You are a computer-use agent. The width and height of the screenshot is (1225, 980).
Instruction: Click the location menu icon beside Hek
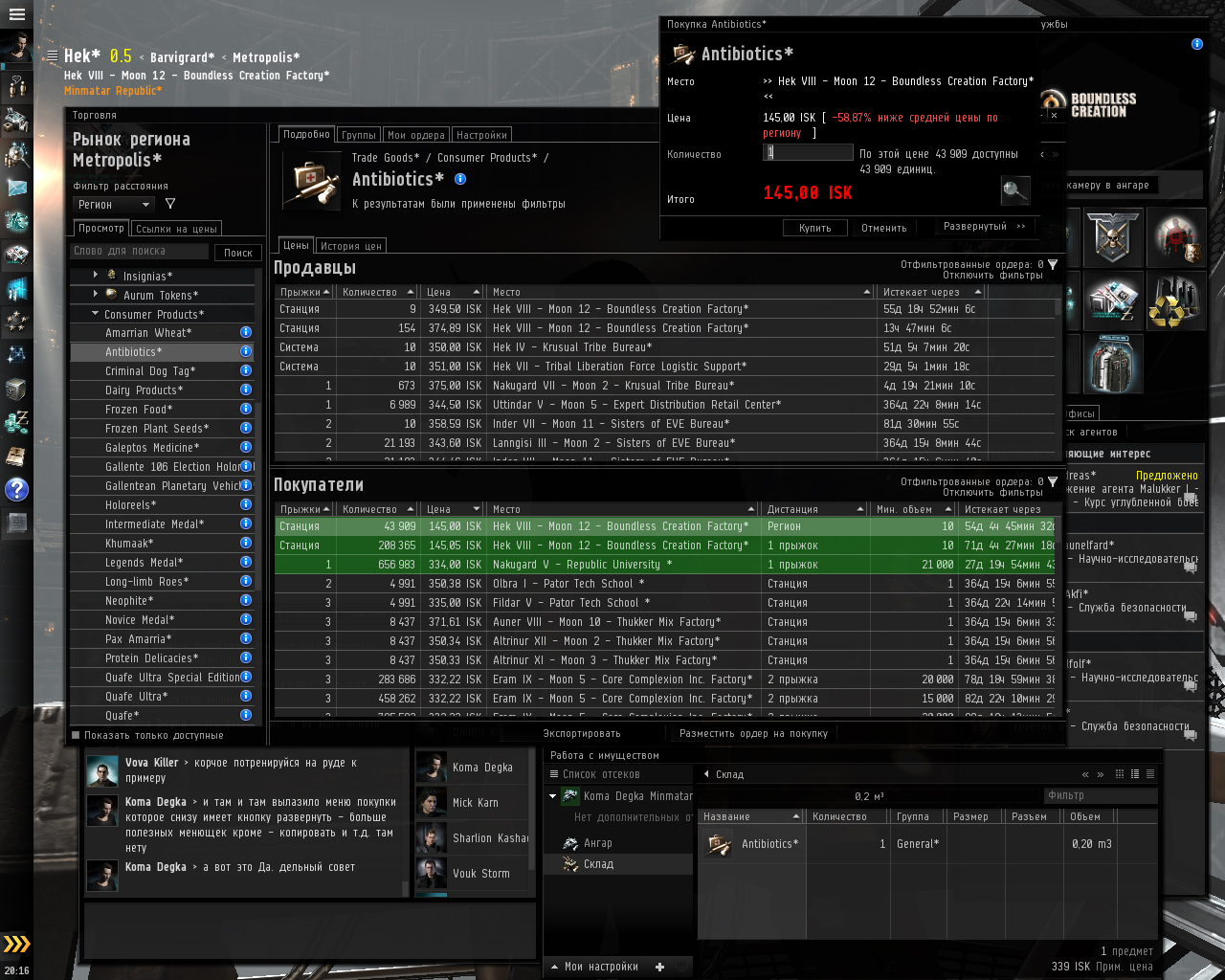(52, 56)
